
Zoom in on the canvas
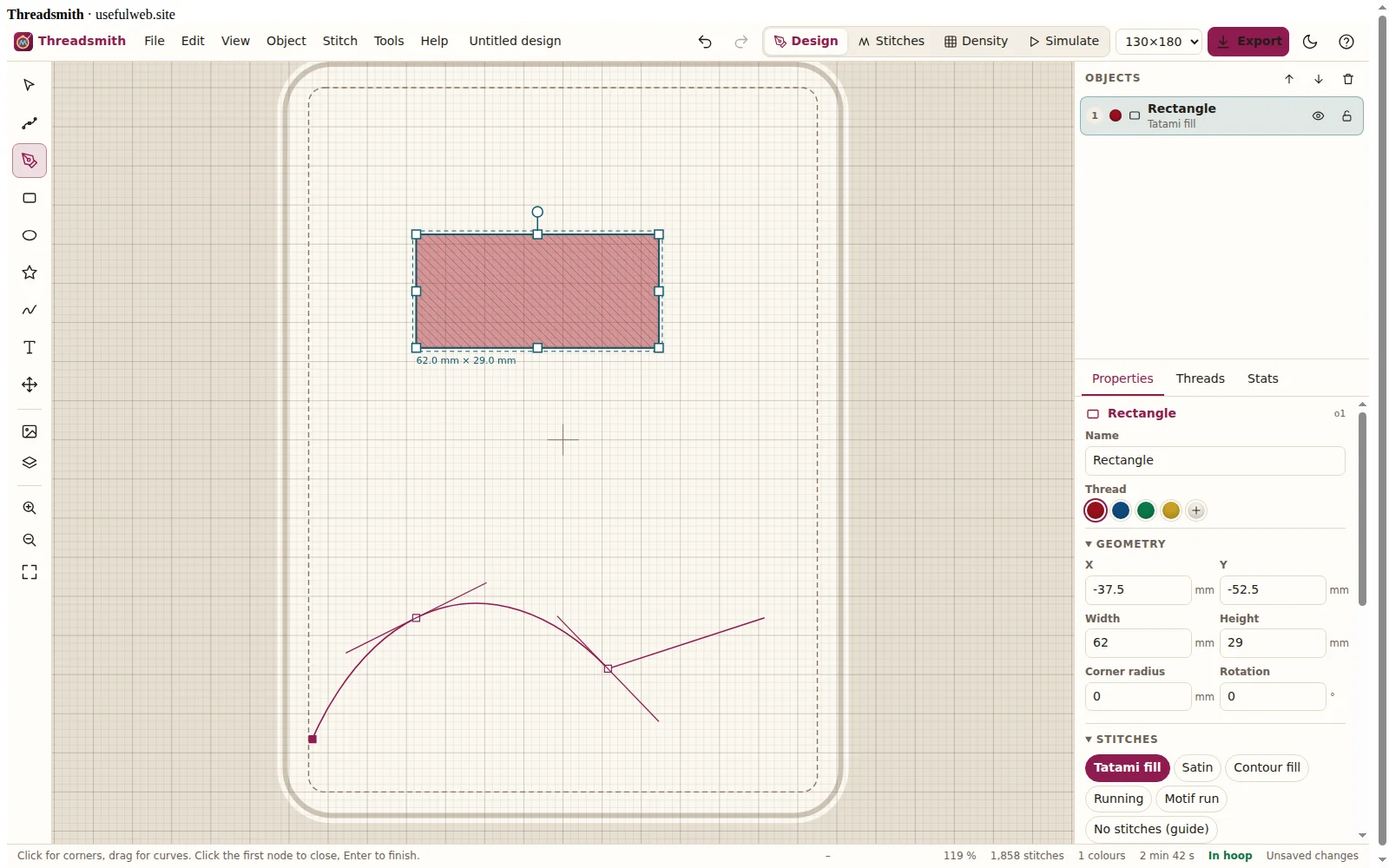[x=30, y=508]
